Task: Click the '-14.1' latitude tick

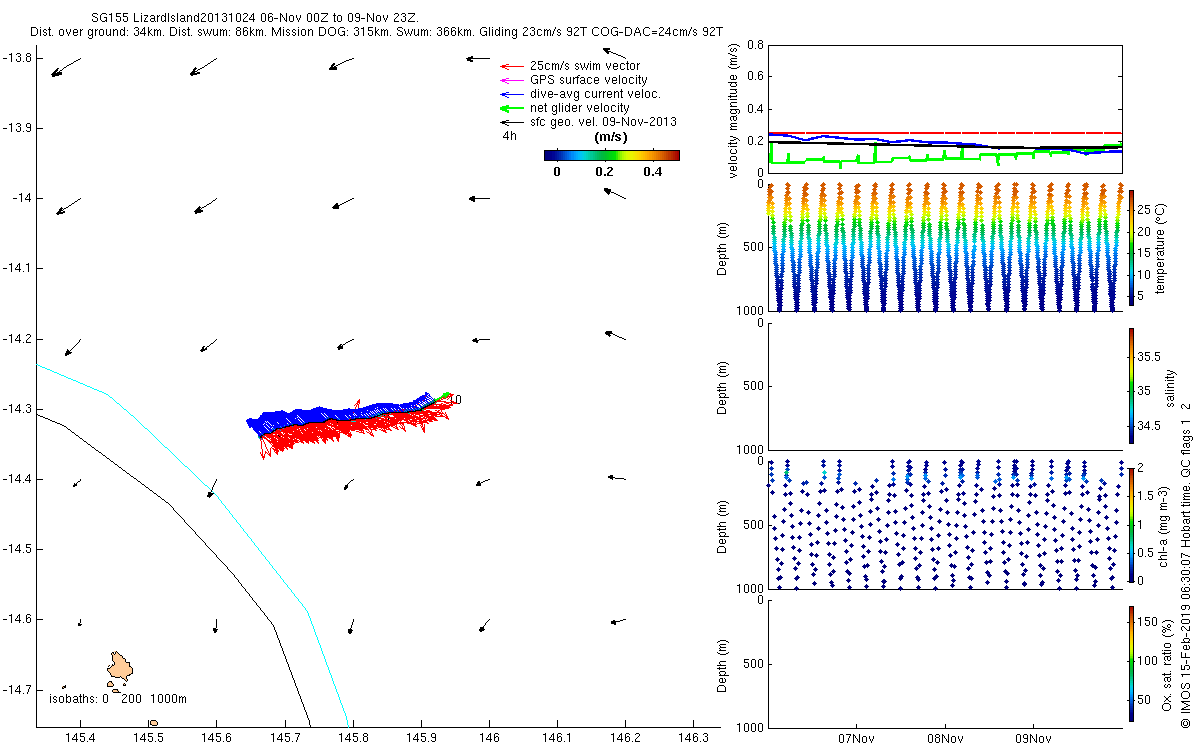Action: tap(18, 268)
